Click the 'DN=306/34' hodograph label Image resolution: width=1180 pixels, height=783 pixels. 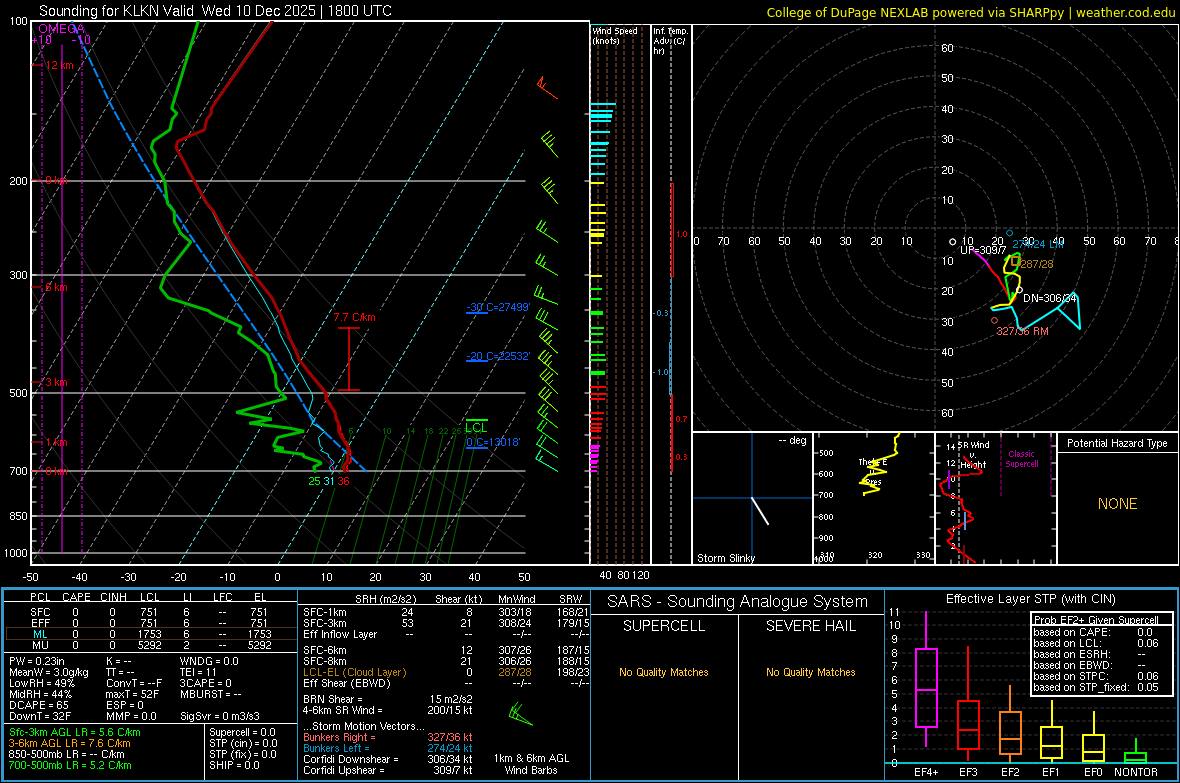pyautogui.click(x=1050, y=298)
